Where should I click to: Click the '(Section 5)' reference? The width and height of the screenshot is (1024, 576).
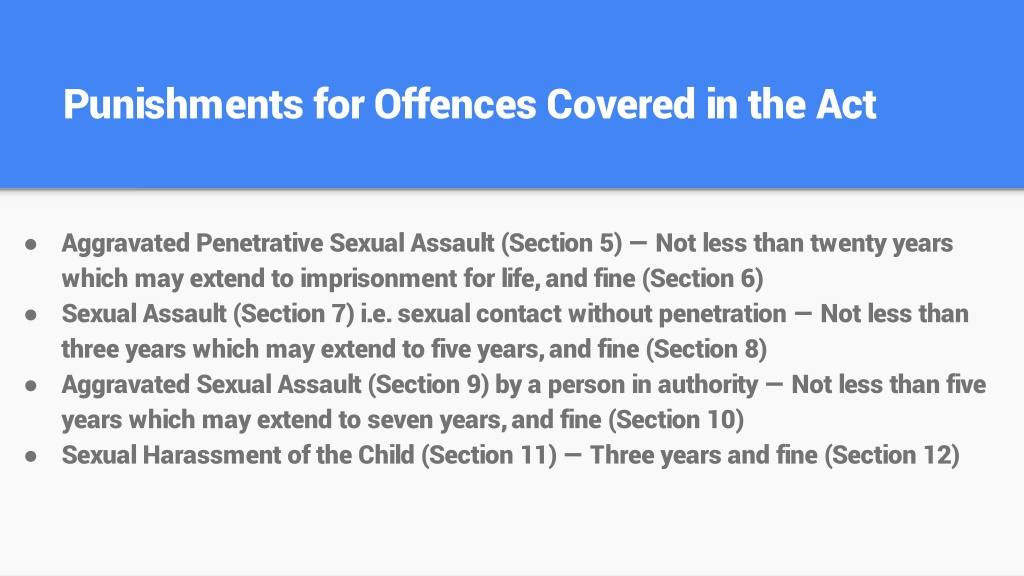pos(562,243)
